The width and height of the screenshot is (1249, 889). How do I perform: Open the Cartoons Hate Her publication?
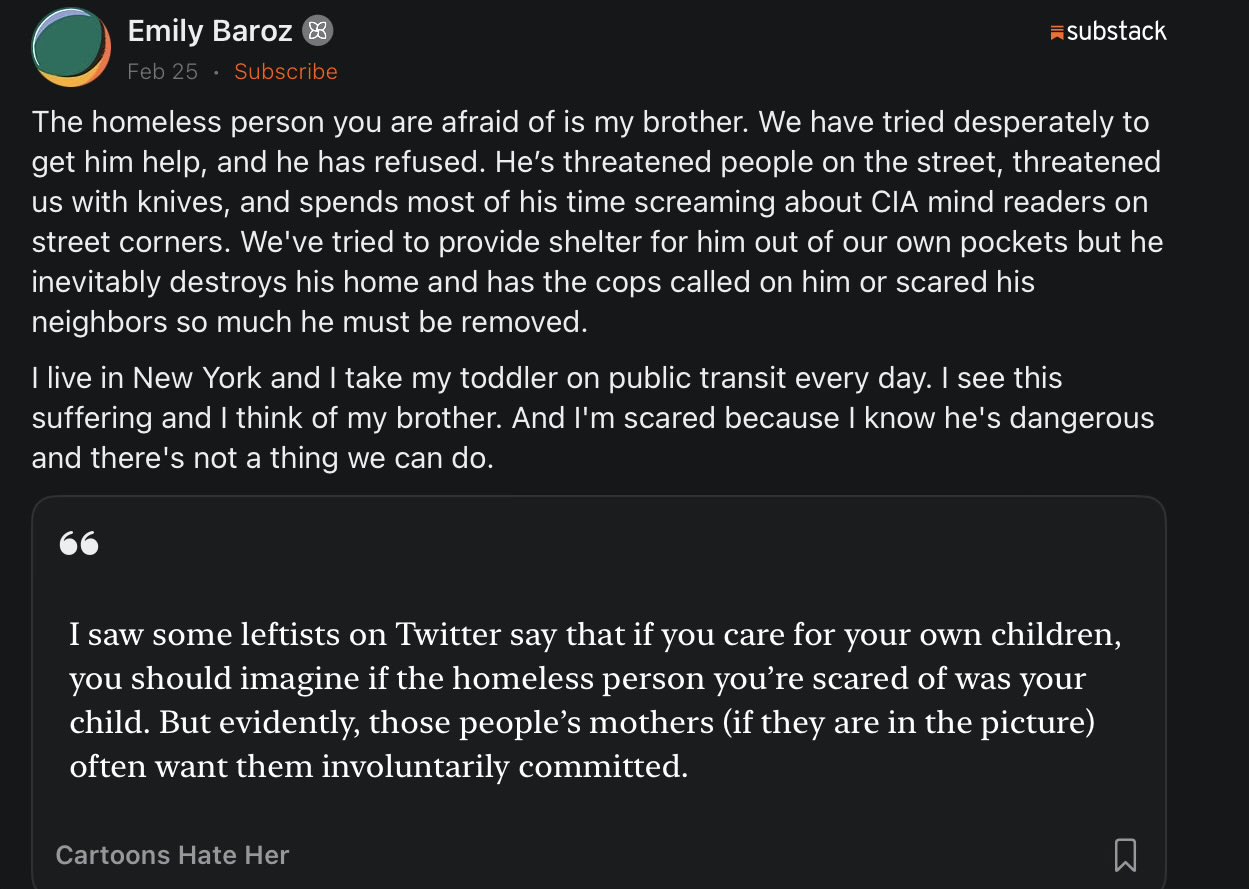(172, 855)
